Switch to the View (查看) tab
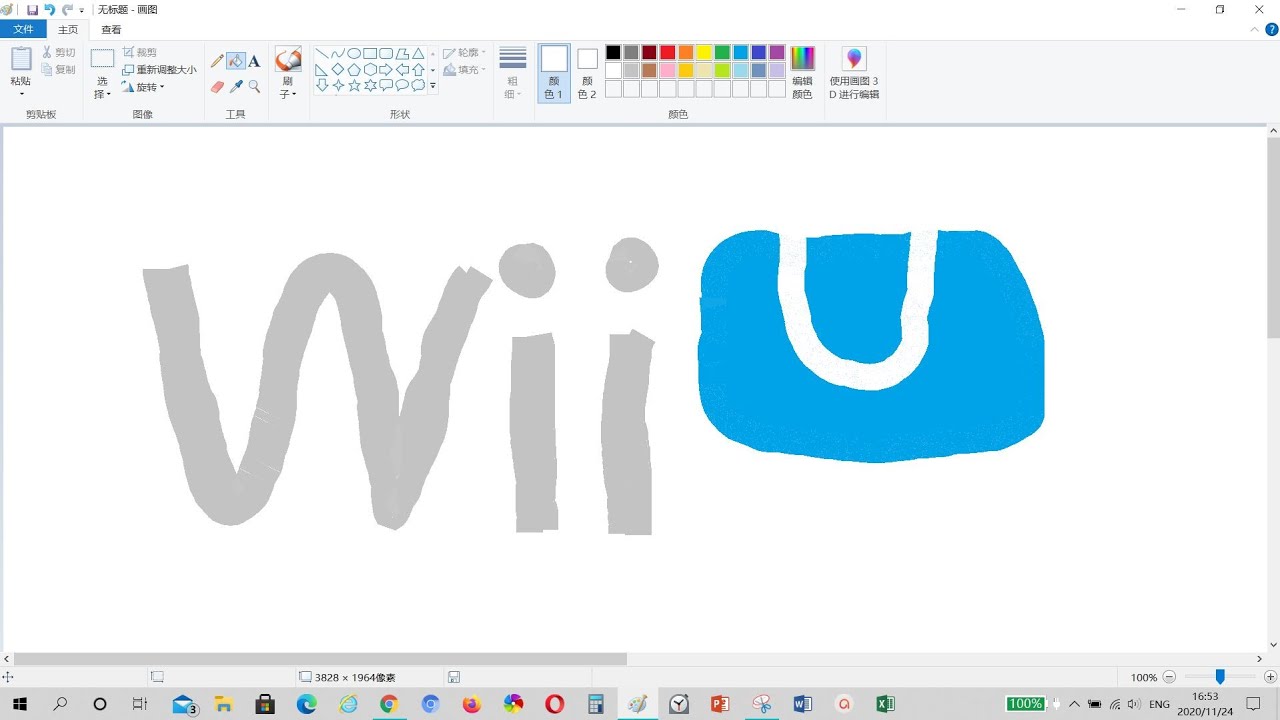 (111, 30)
